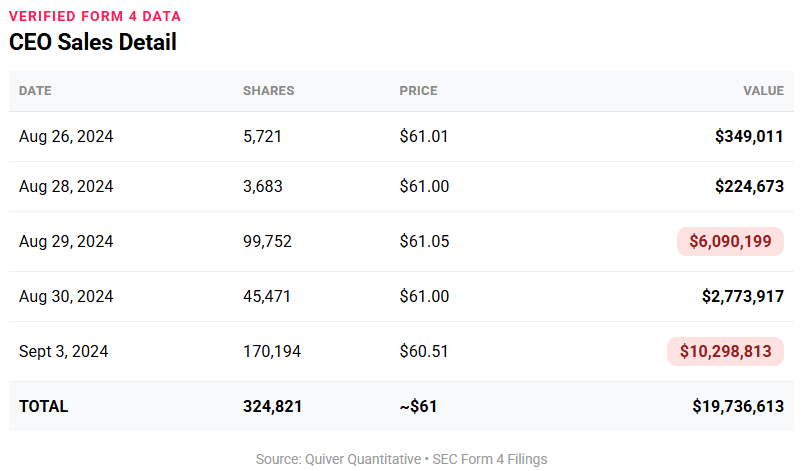Select the Sept 3, 2024 date cell
Viewport: 810px width, 471px height.
pyautogui.click(x=64, y=352)
